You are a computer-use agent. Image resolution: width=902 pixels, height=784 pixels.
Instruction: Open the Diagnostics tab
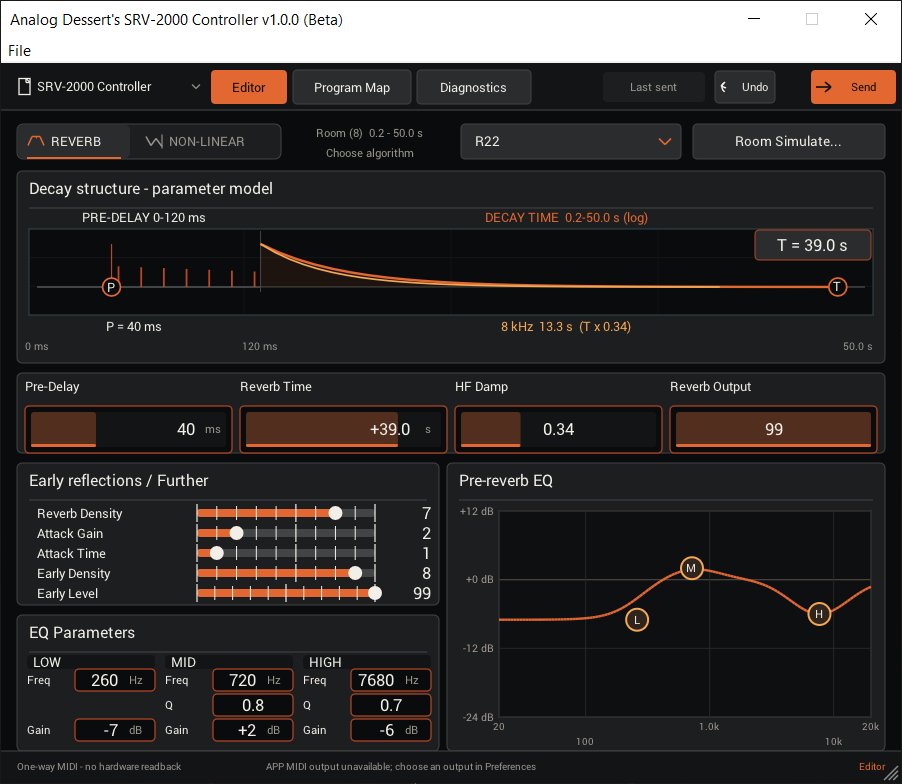click(473, 87)
